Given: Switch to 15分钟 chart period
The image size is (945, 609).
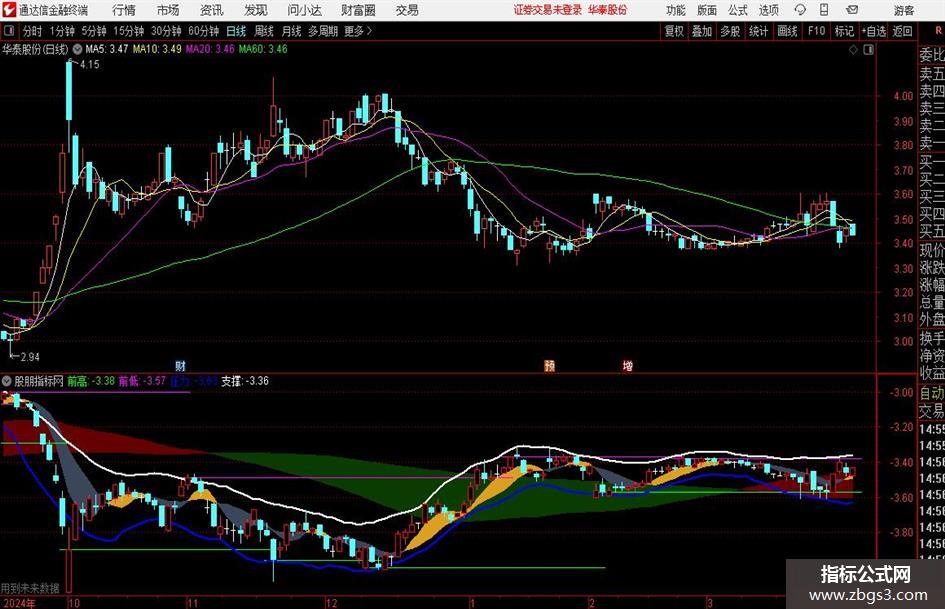Looking at the screenshot, I should 128,31.
